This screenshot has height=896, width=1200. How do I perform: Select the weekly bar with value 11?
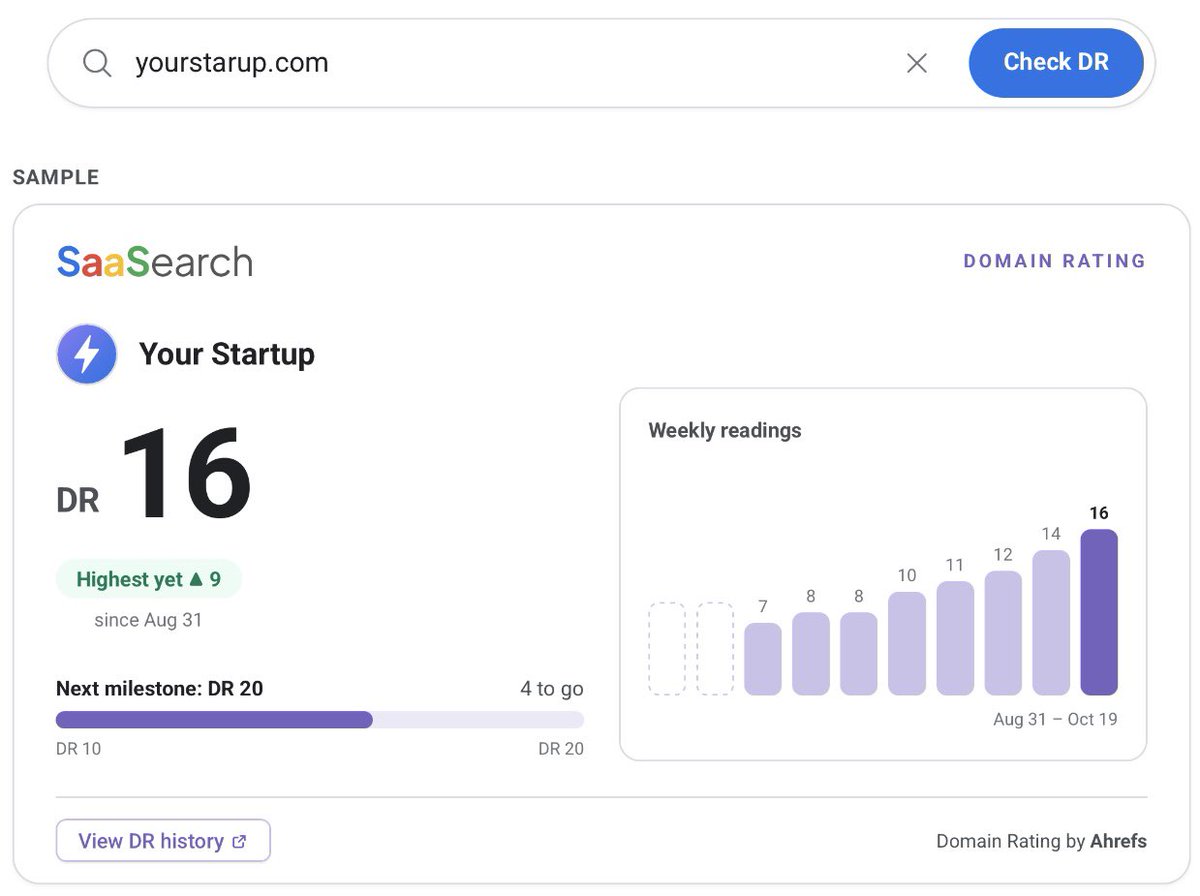point(955,638)
